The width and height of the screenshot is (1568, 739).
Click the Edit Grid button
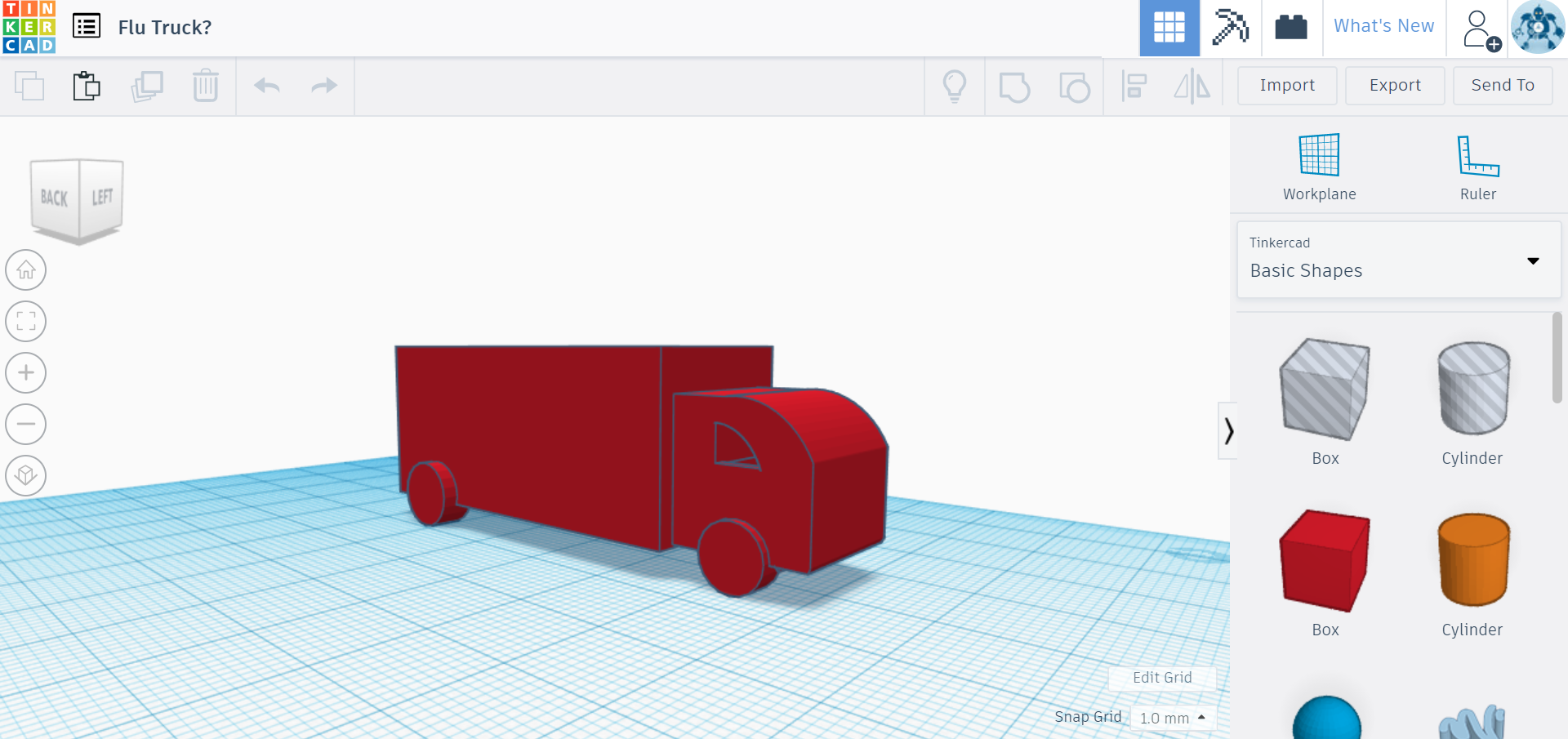point(1162,678)
